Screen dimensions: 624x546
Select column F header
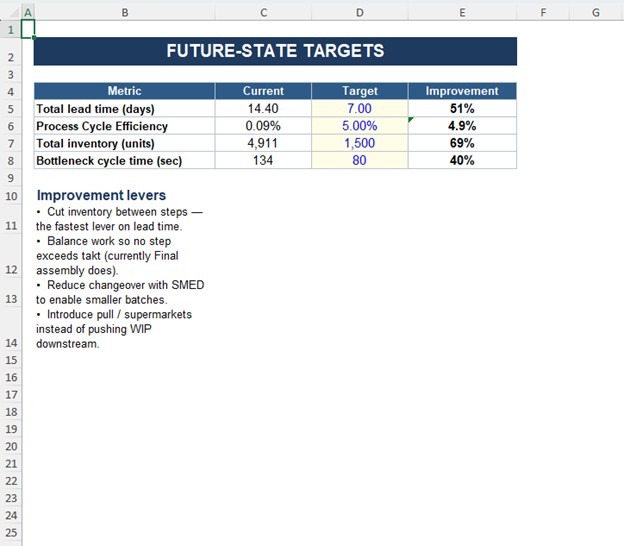pyautogui.click(x=543, y=13)
